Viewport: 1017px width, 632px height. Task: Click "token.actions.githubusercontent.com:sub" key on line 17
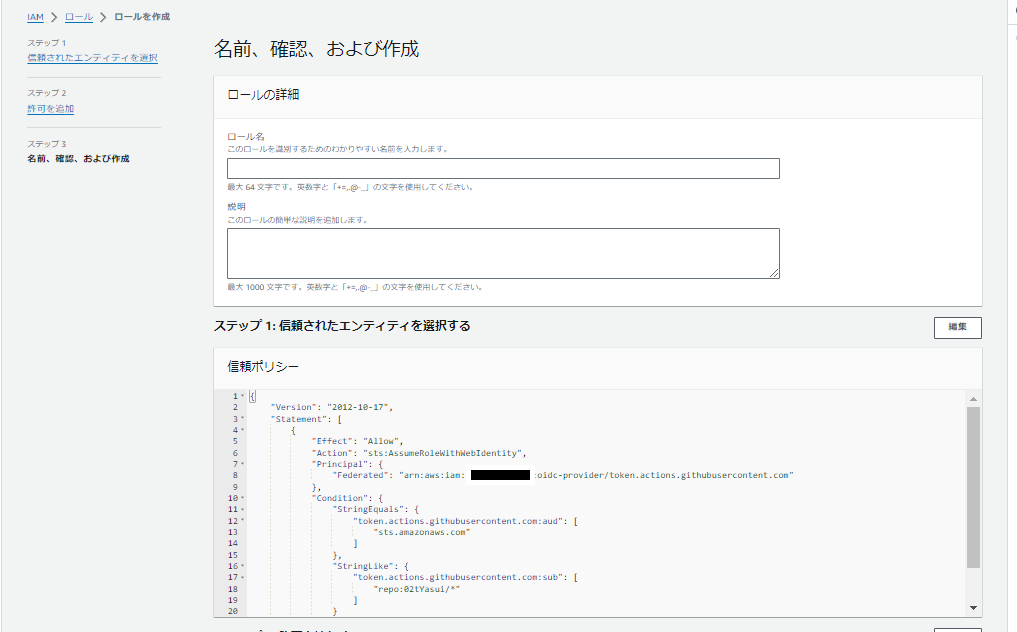460,577
